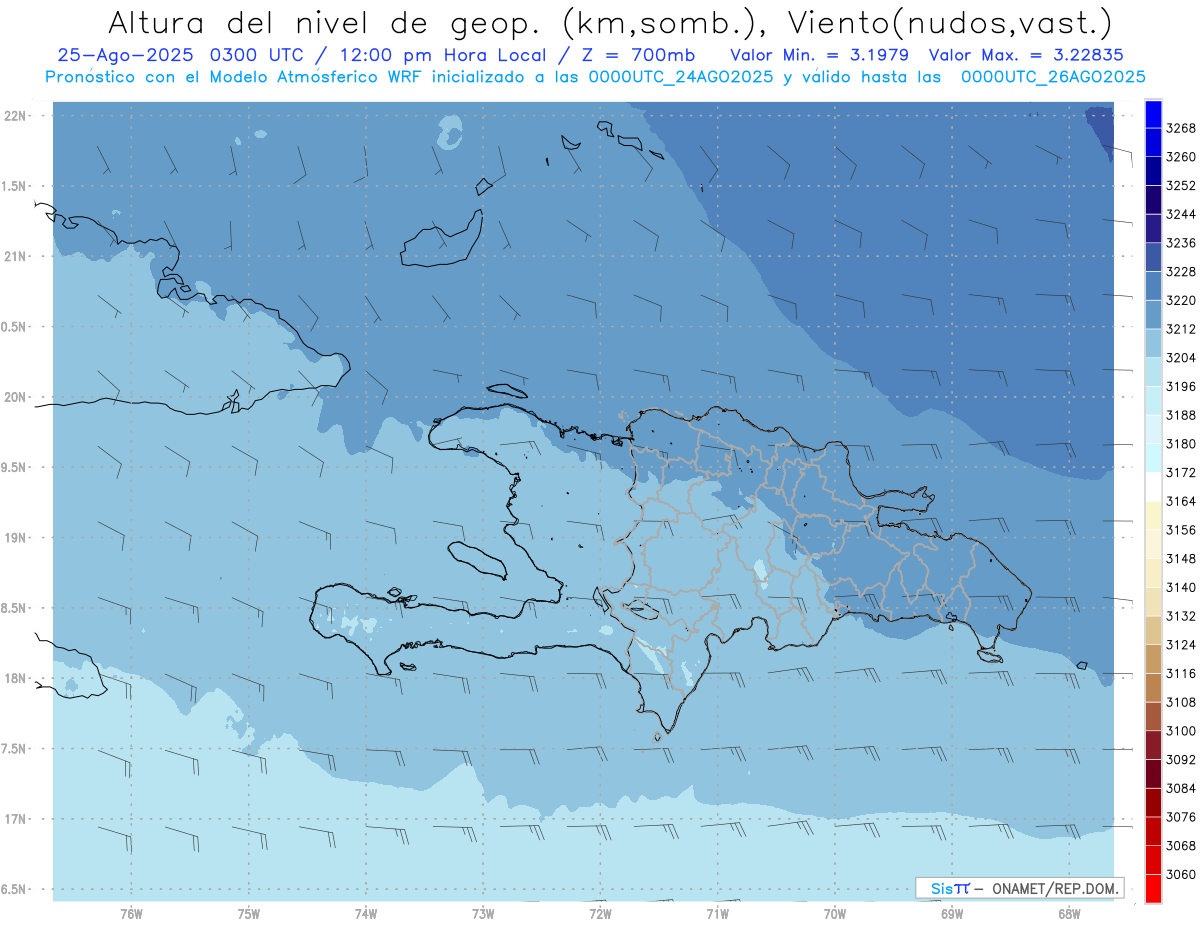The height and width of the screenshot is (927, 1200).
Task: Click the 75W longitude axis label
Action: pos(248,914)
